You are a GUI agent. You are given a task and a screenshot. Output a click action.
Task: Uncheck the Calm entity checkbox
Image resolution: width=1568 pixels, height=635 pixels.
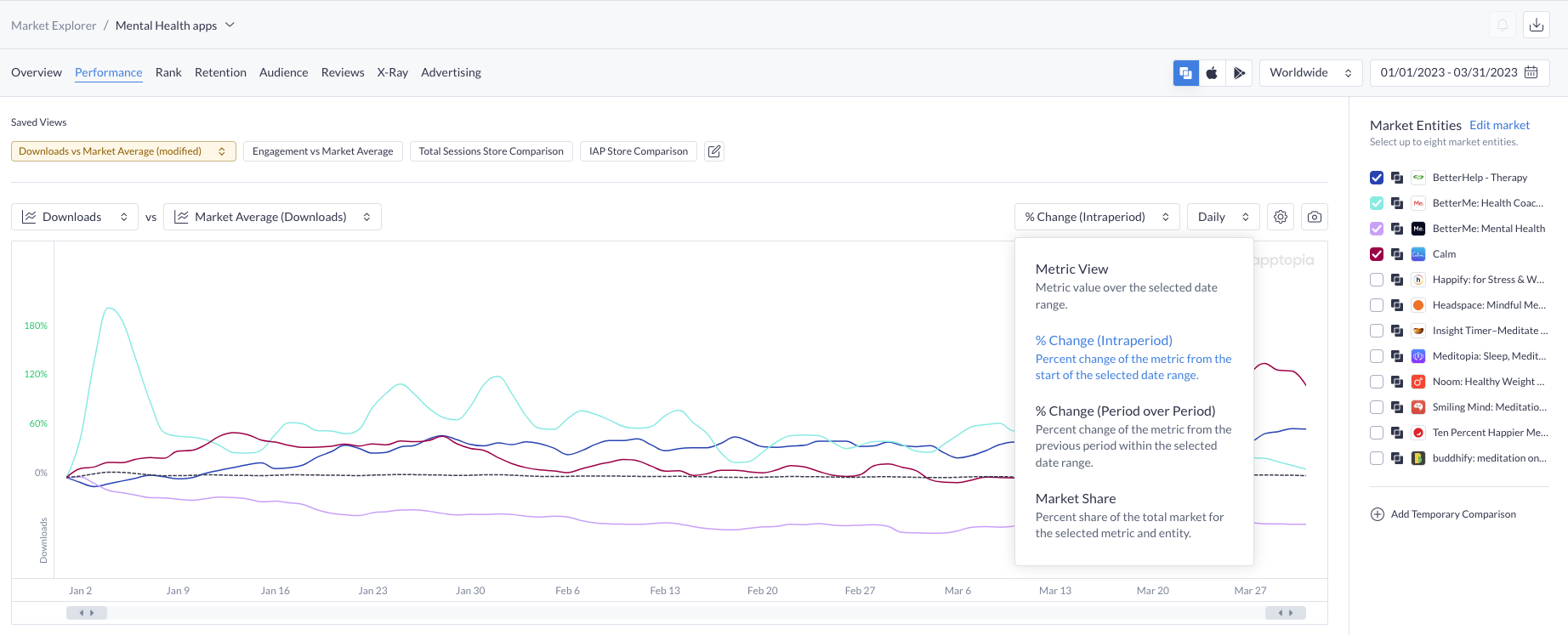pos(1377,254)
